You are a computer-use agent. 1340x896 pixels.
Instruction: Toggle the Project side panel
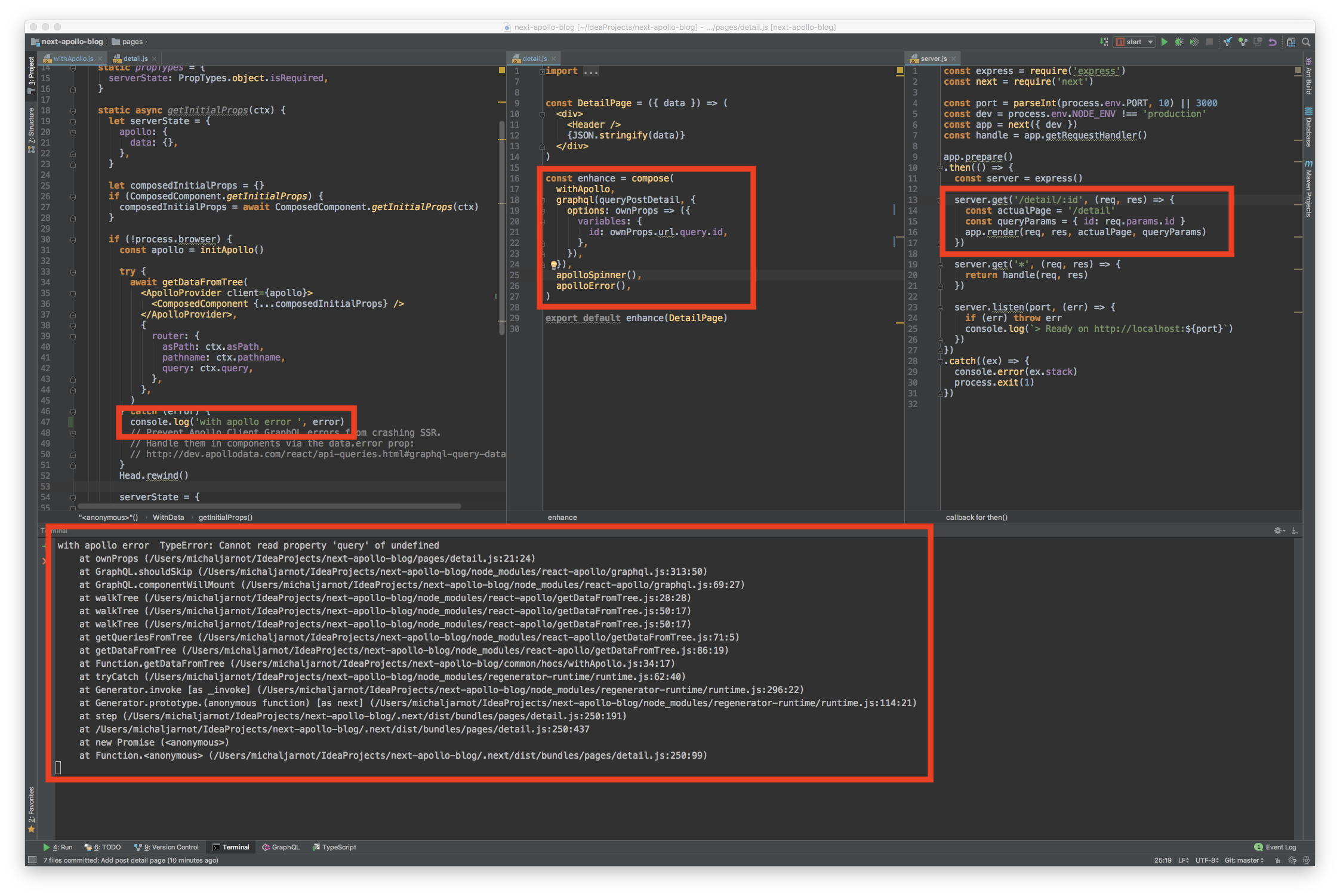click(x=31, y=75)
